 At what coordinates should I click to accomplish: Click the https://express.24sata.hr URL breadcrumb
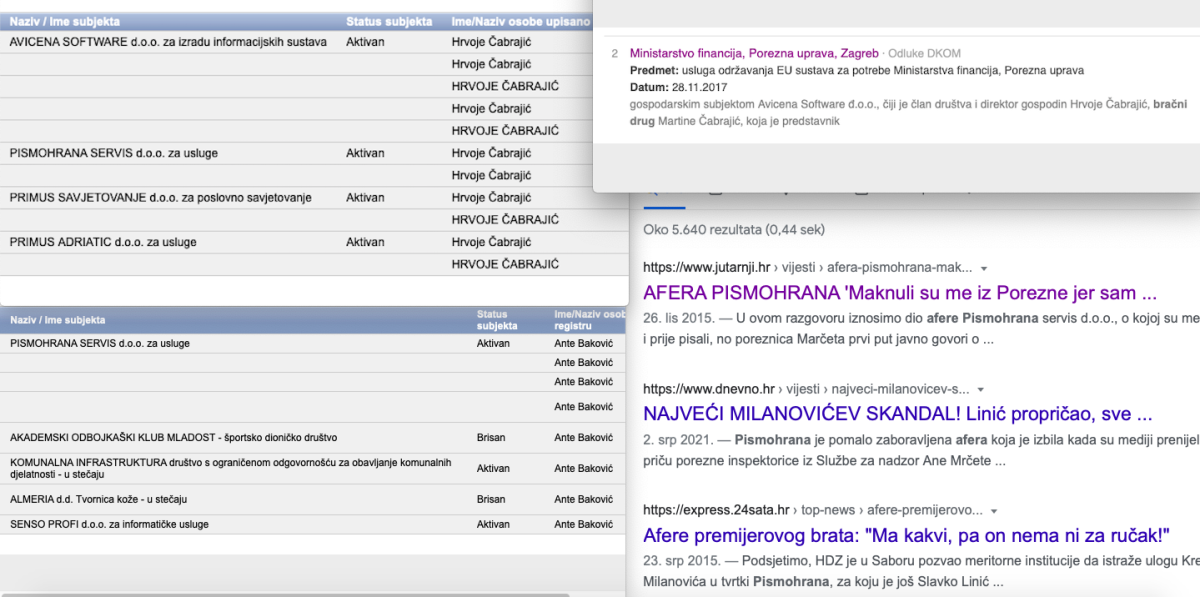[813, 509]
